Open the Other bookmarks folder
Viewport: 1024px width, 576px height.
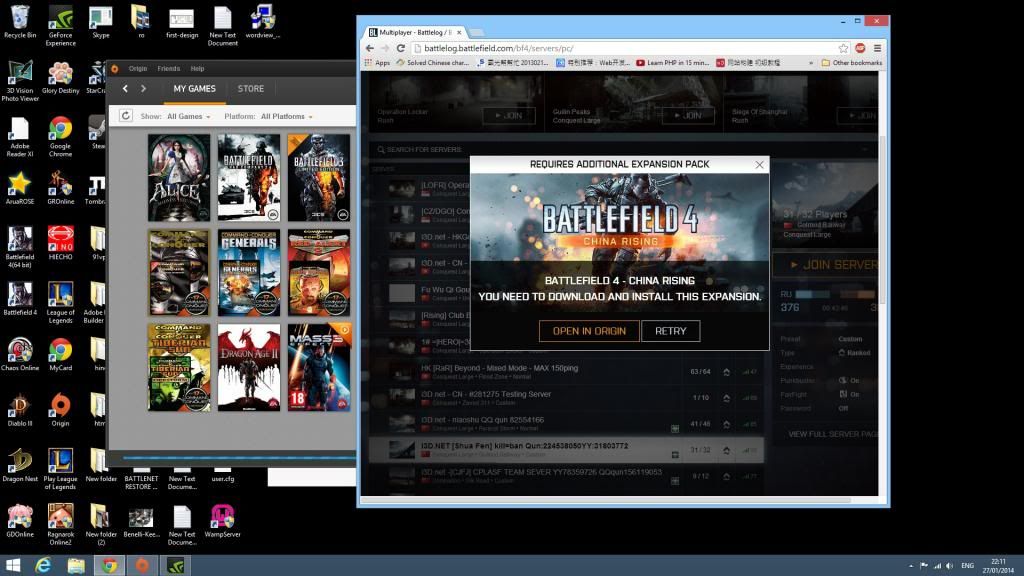(x=852, y=63)
